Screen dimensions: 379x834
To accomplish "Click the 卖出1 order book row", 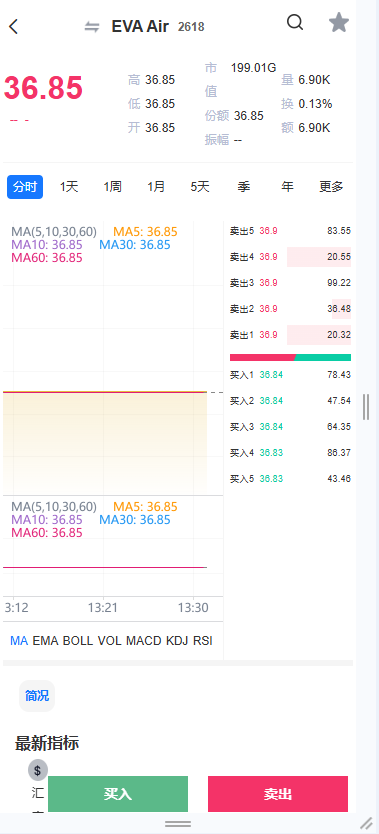I will coord(290,335).
